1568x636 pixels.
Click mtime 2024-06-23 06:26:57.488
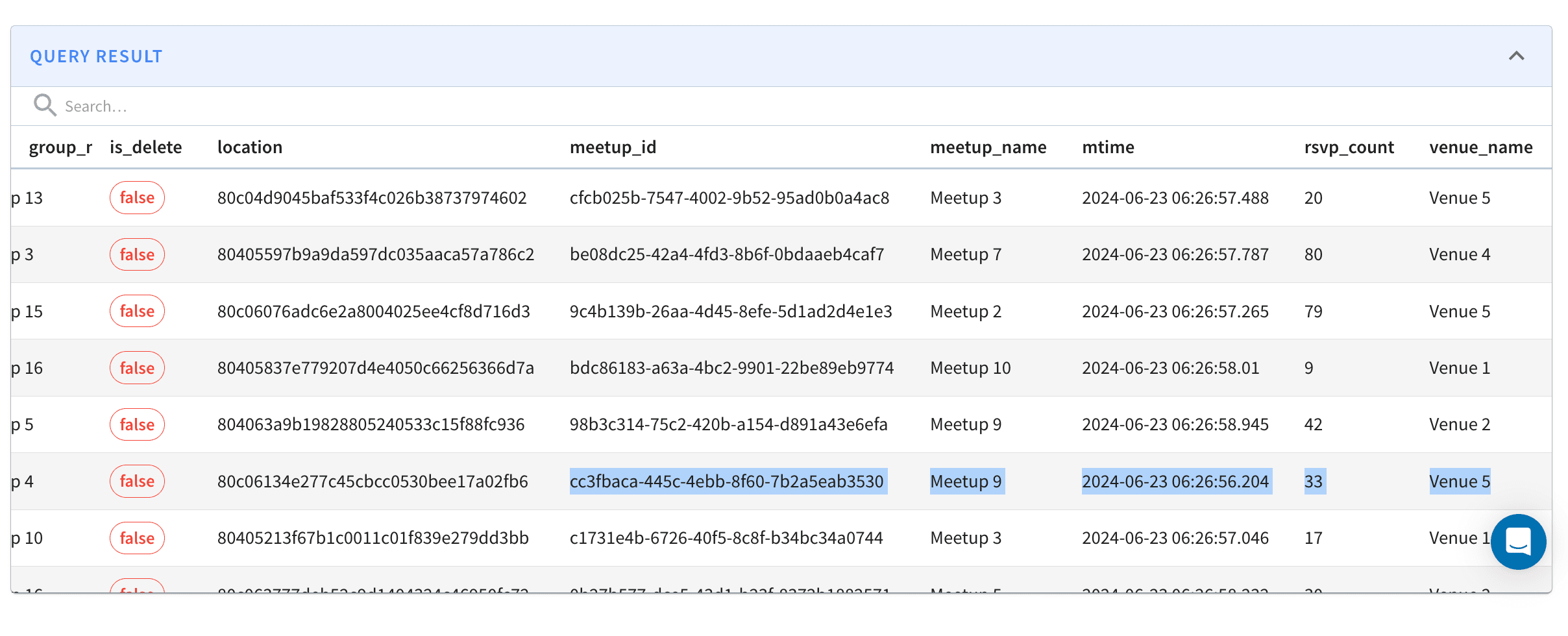click(x=1175, y=198)
